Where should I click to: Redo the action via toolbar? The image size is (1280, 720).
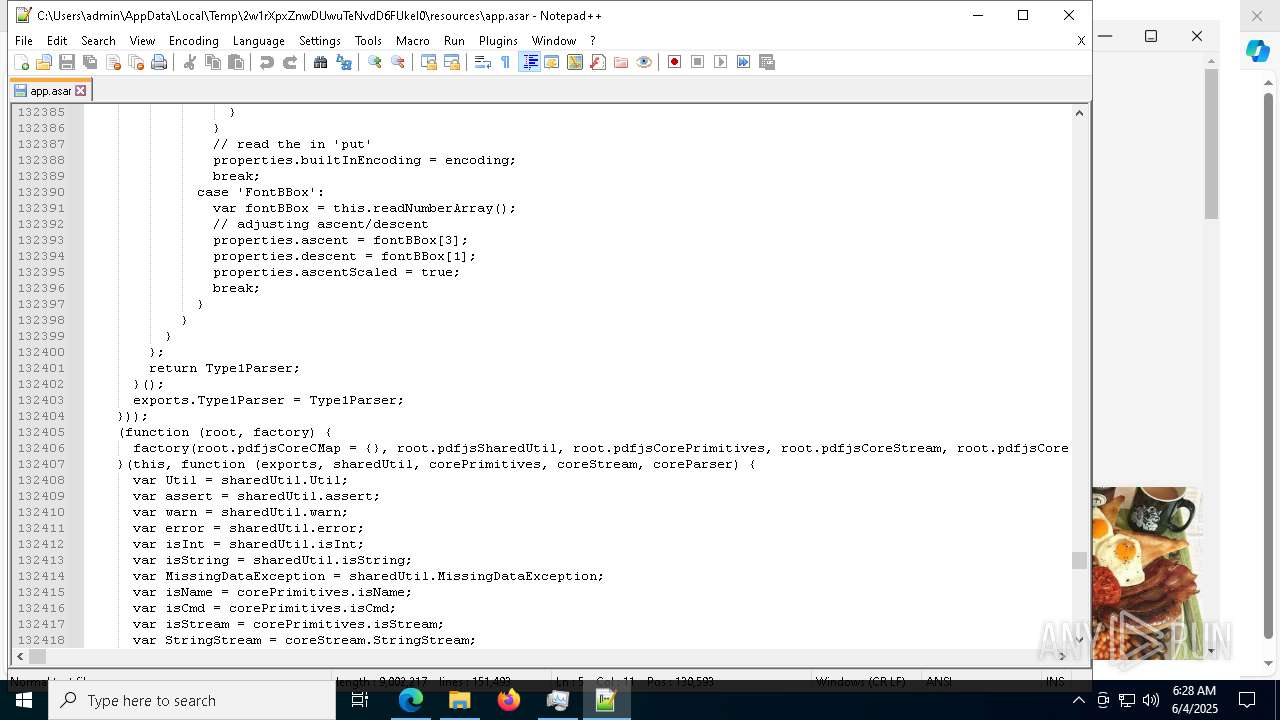pos(290,62)
